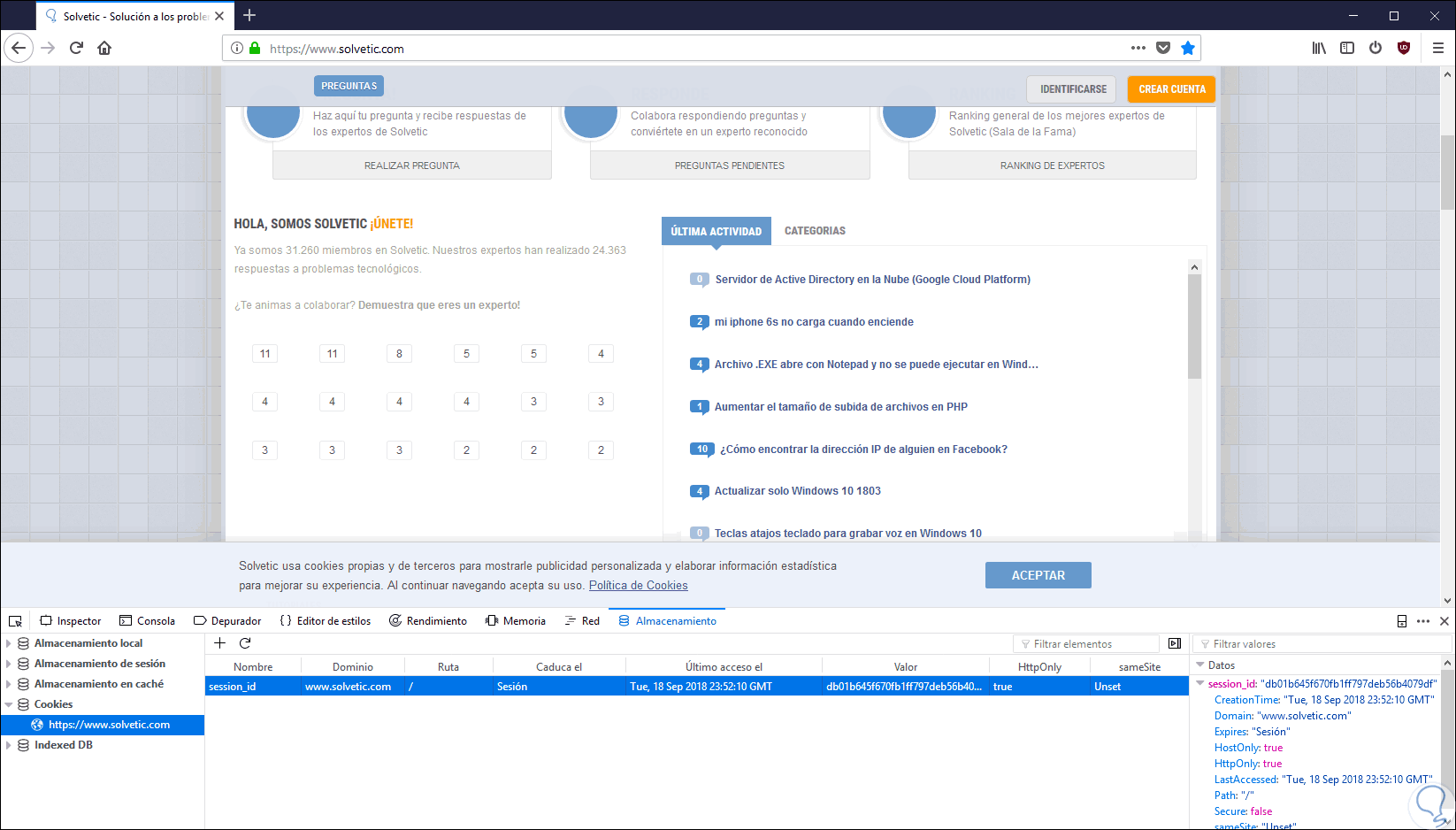
Task: Switch to the Red network tab
Action: (x=582, y=621)
